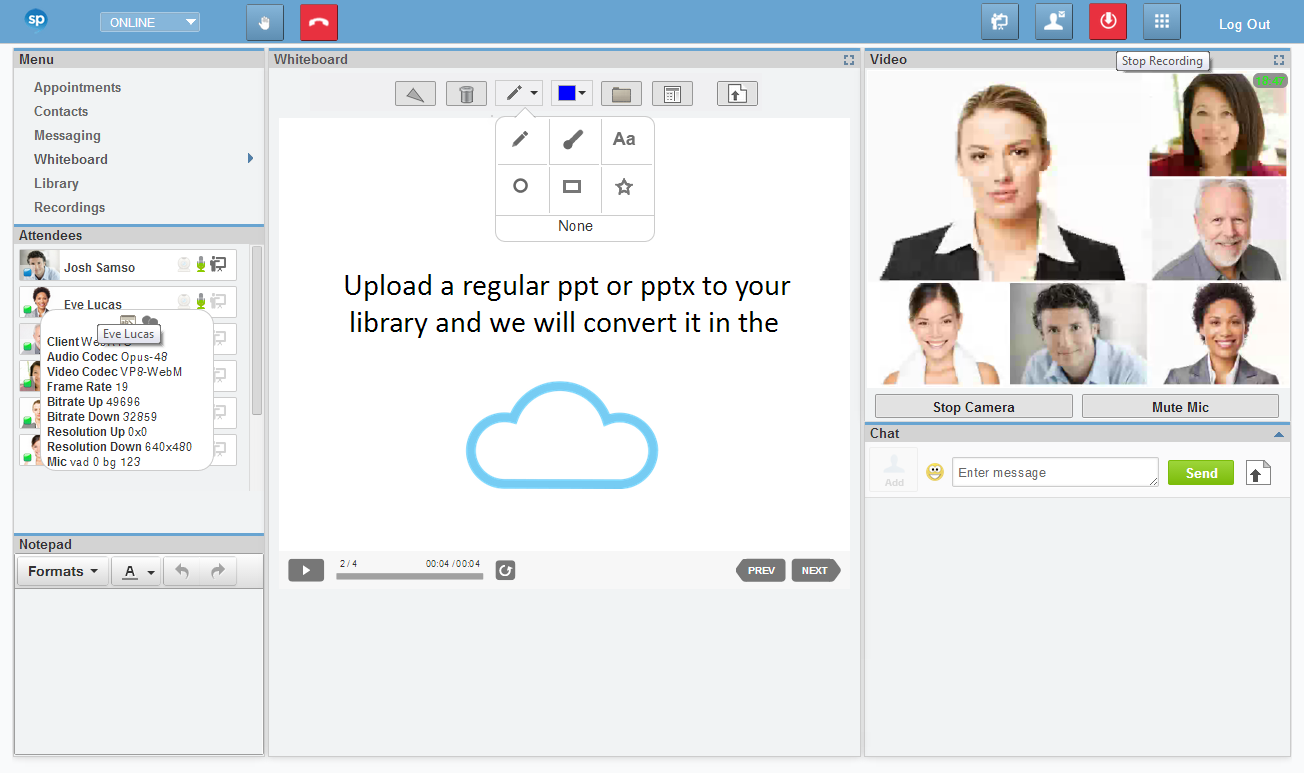
Task: Select the star shape tool
Action: (624, 187)
